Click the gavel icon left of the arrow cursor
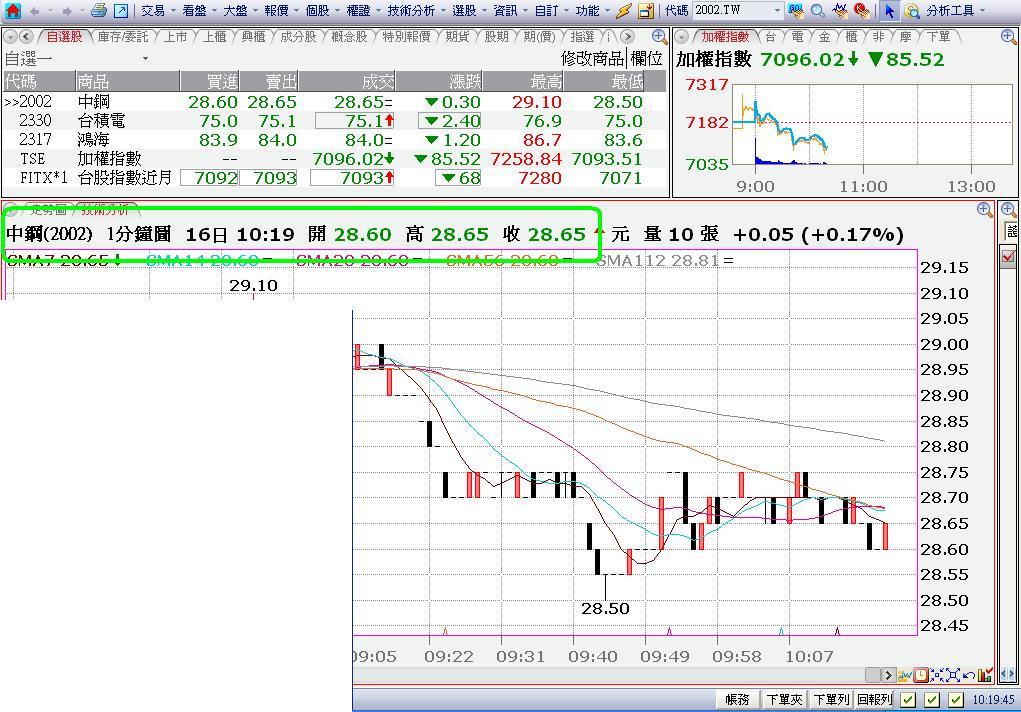Viewport: 1021px width, 712px height. [861, 10]
